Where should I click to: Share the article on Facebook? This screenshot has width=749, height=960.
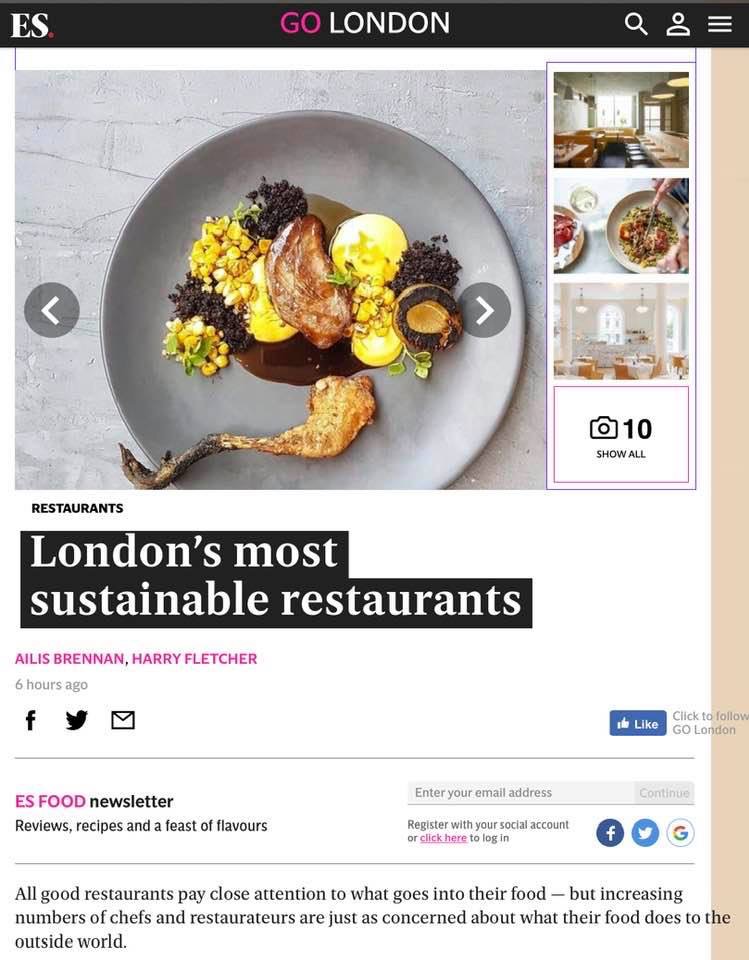tap(31, 720)
